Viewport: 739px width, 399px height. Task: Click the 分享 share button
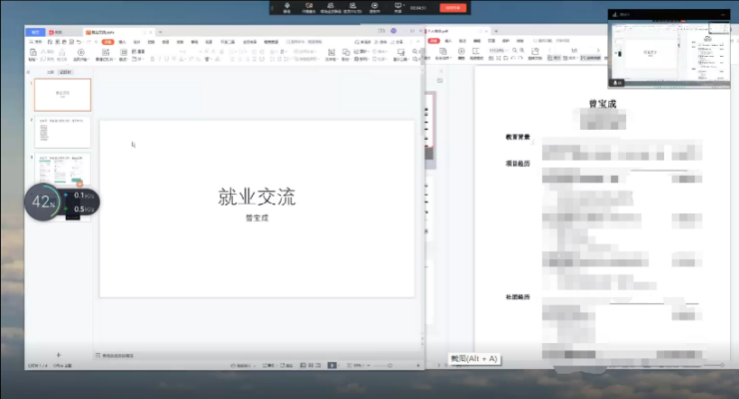[x=396, y=42]
